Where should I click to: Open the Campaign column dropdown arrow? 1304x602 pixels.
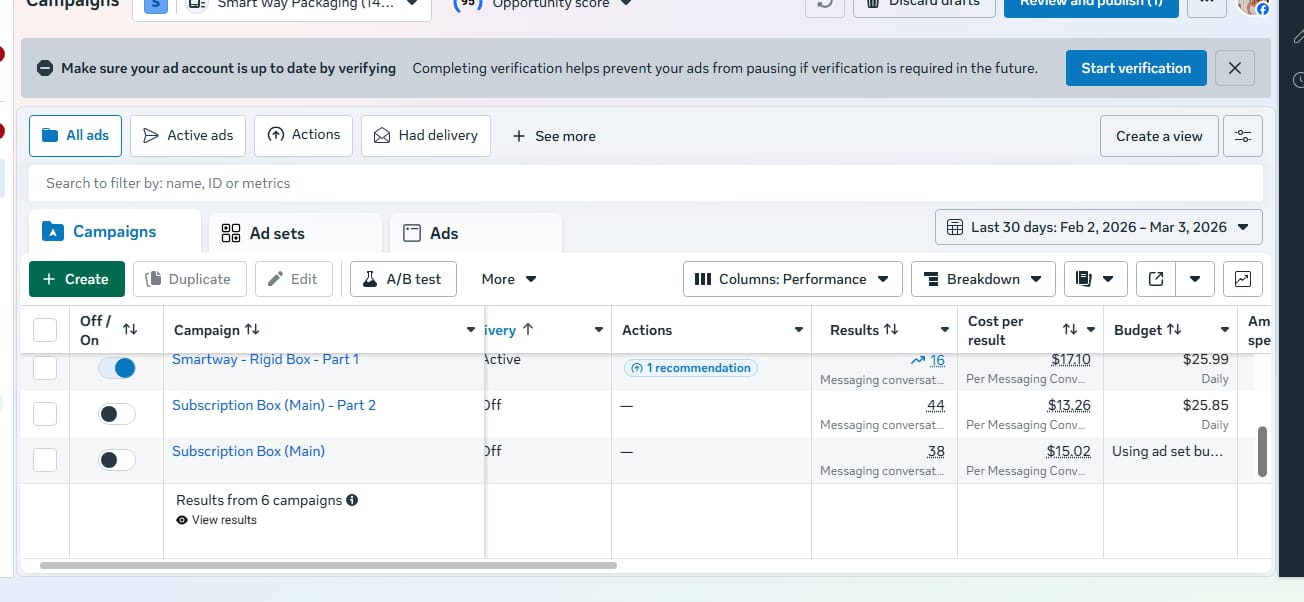point(471,330)
